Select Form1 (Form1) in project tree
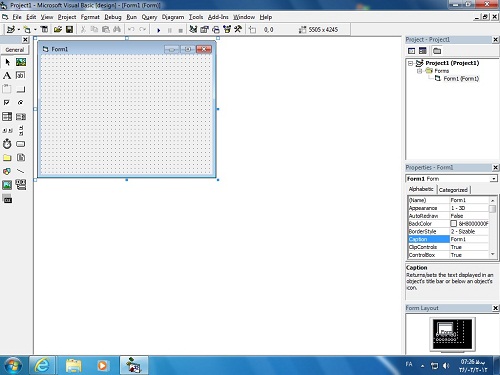 tap(461, 79)
